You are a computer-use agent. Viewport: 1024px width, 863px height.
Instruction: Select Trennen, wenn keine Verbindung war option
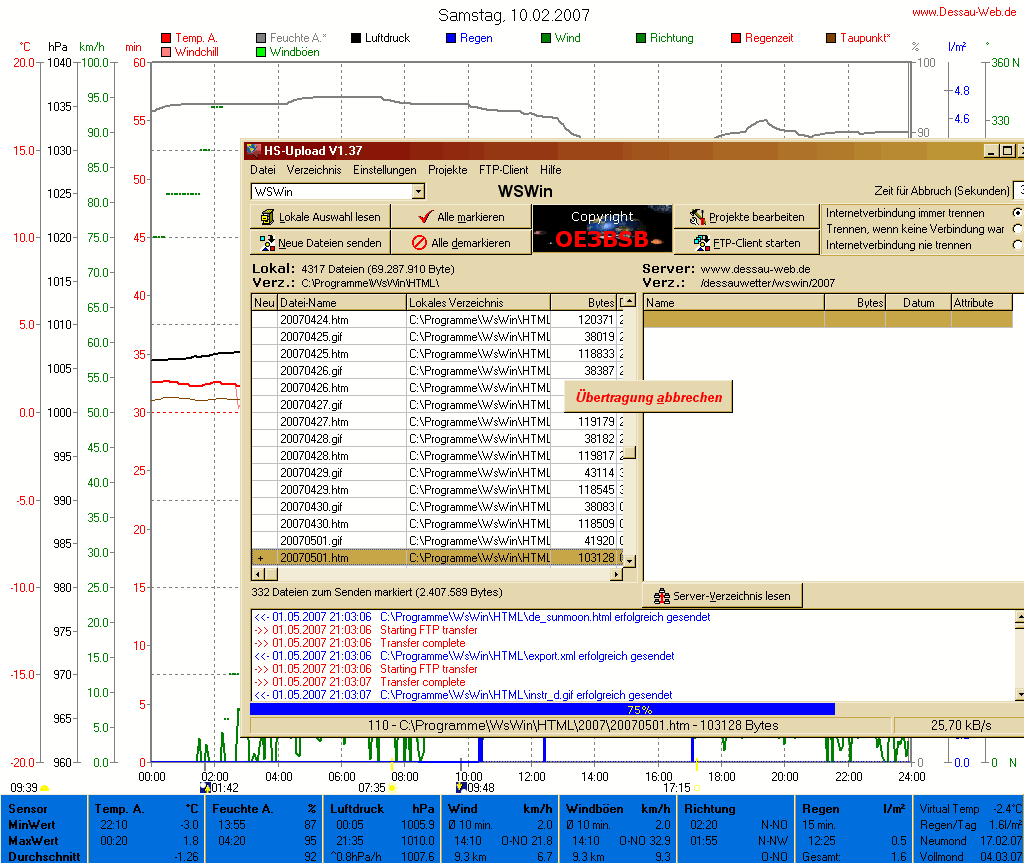pos(1018,229)
